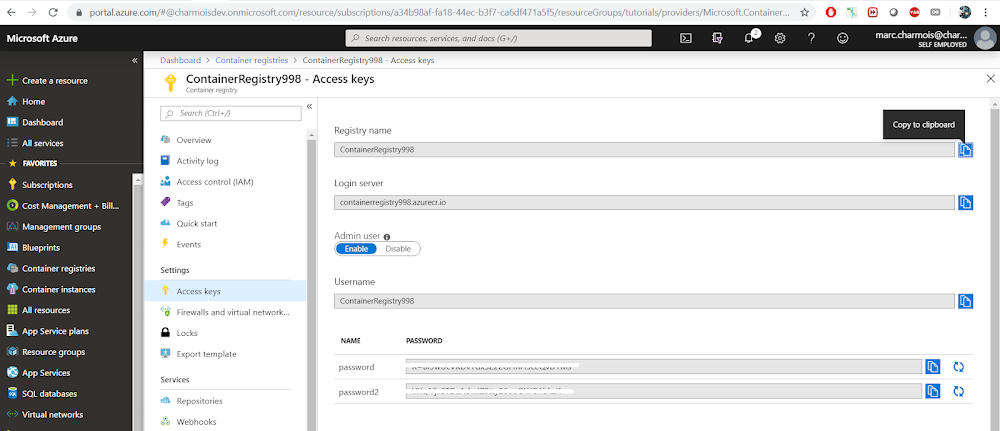Screen dimensions: 1000x431
Task: Click the Microsoft Azure logo text
Action: (42, 38)
